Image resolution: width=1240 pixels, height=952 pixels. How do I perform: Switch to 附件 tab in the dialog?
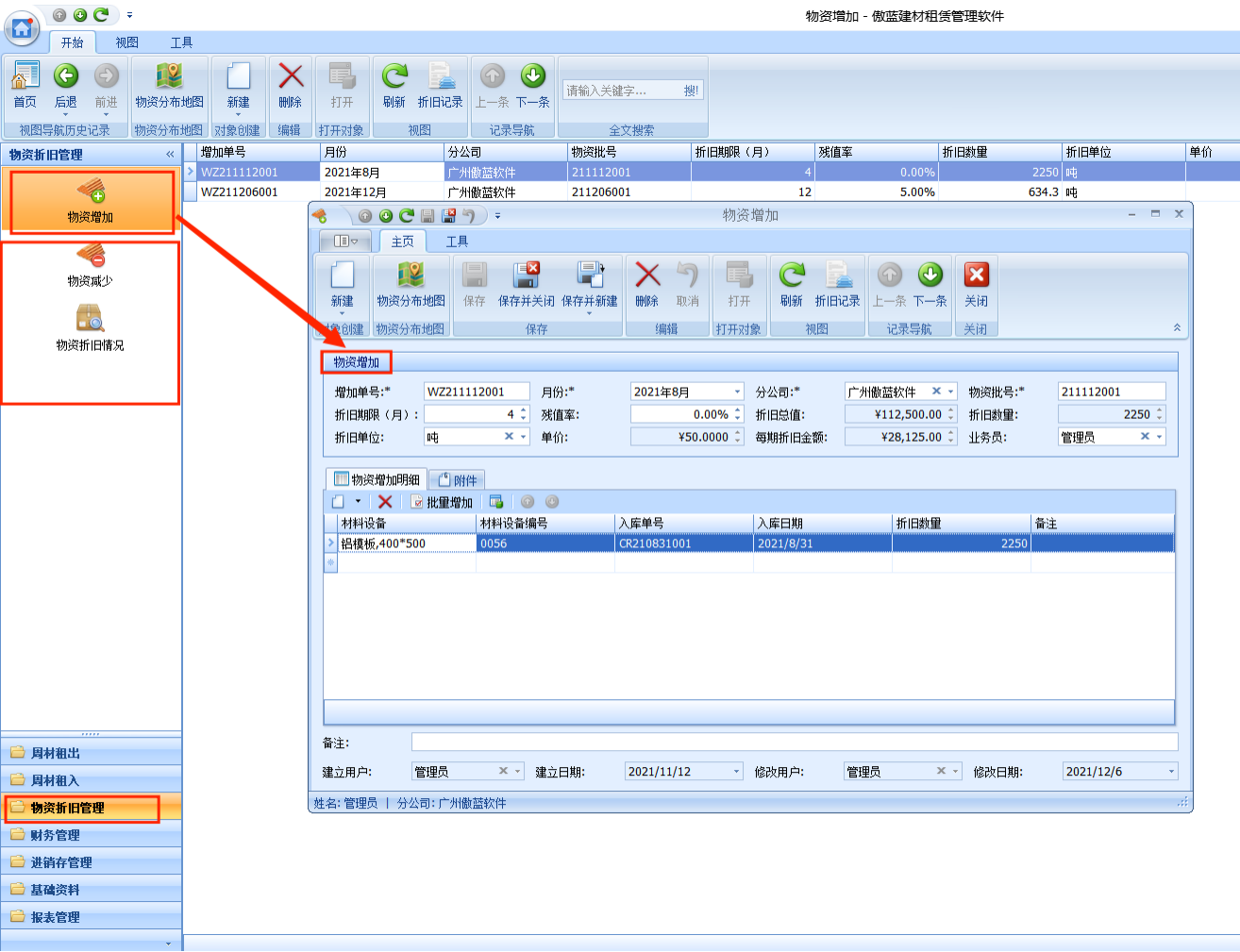click(x=458, y=479)
